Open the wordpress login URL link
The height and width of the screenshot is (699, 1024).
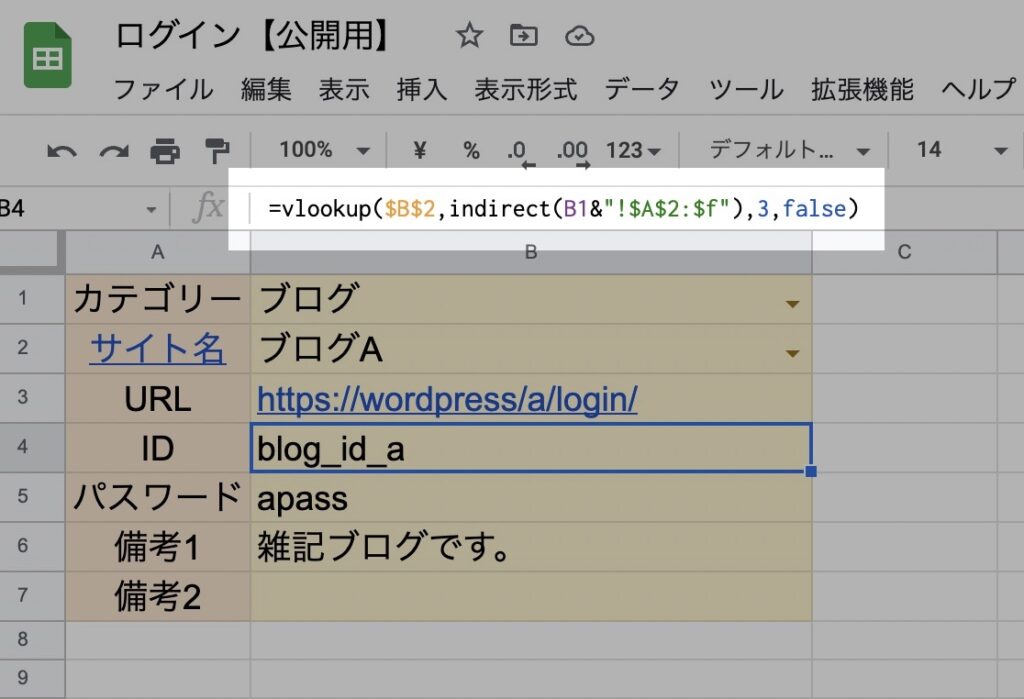(447, 400)
